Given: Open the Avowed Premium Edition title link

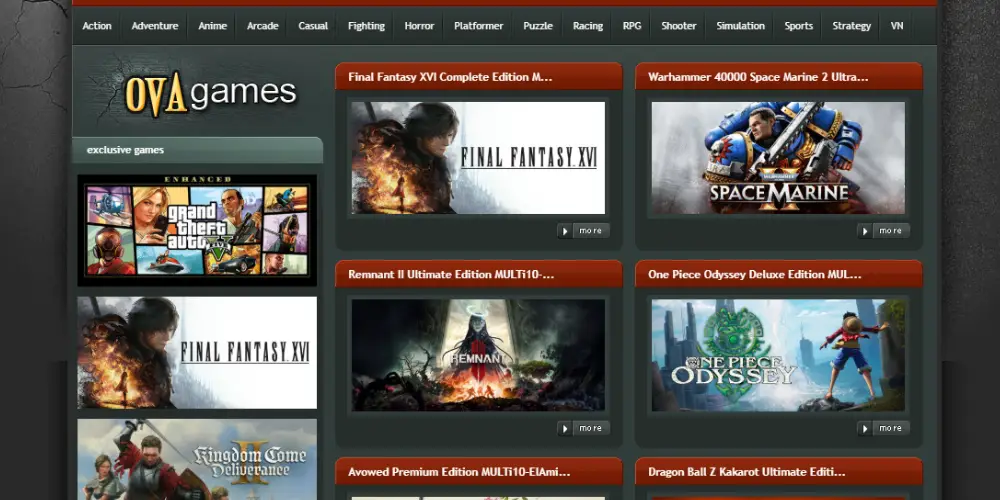Looking at the screenshot, I should (x=459, y=472).
